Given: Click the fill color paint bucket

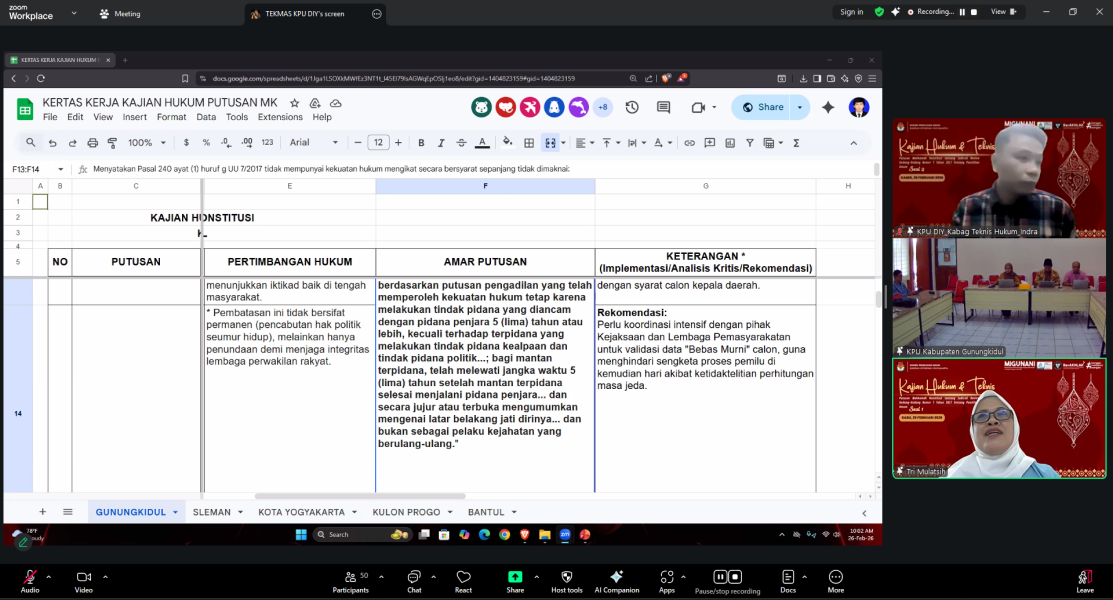Looking at the screenshot, I should click(507, 143).
